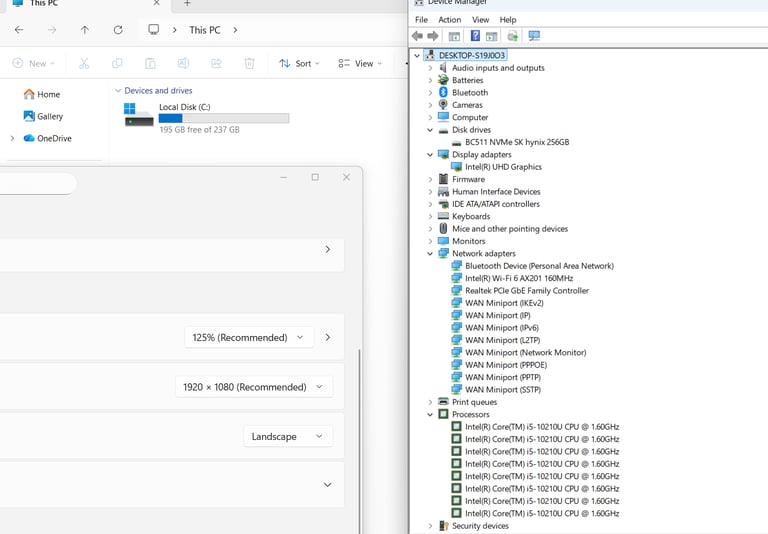Collapse the Network adapters category
Viewport: 768px width, 534px height.
pyautogui.click(x=430, y=254)
